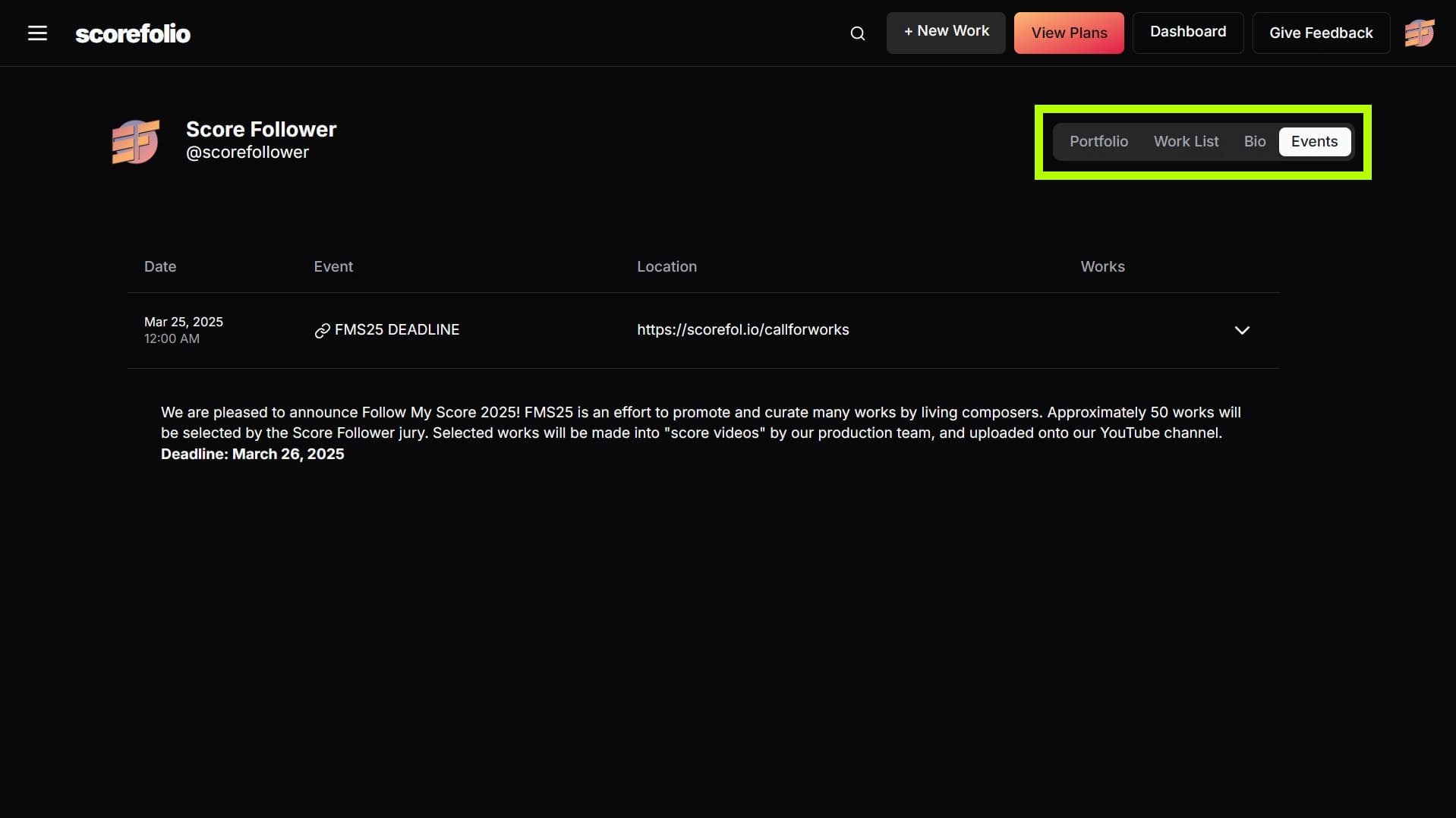Click the link icon beside FMS25 DEADLINE

(322, 331)
